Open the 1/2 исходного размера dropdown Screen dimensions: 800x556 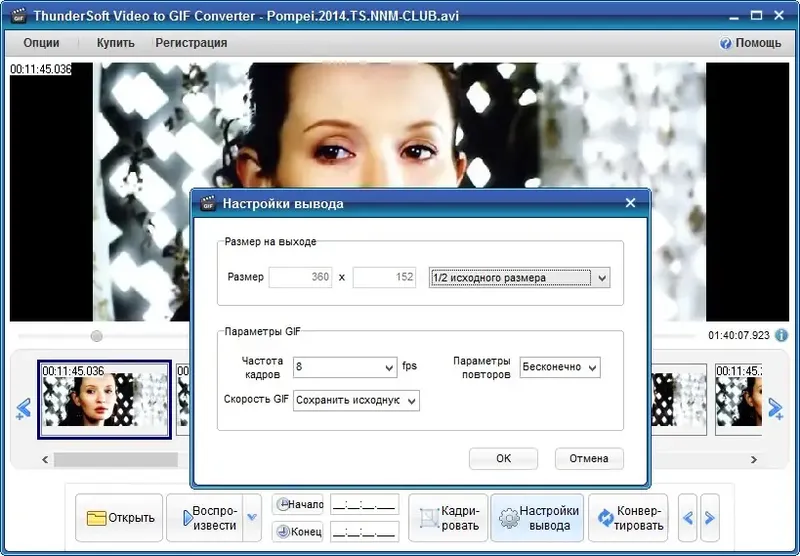[x=519, y=277]
